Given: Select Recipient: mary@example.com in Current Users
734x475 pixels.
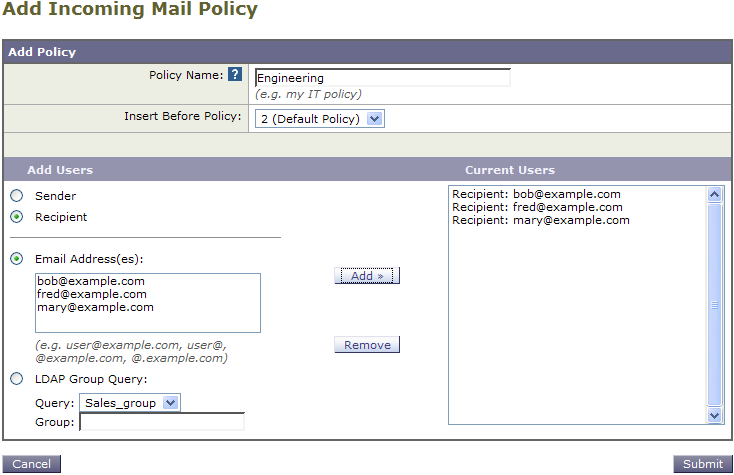Looking at the screenshot, I should click(541, 220).
